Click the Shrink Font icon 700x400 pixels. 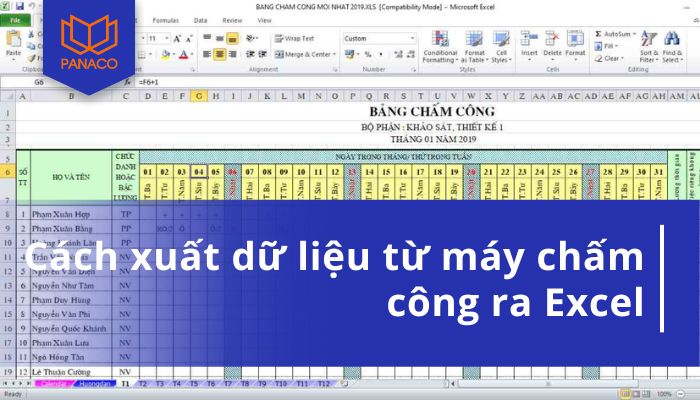tap(189, 39)
